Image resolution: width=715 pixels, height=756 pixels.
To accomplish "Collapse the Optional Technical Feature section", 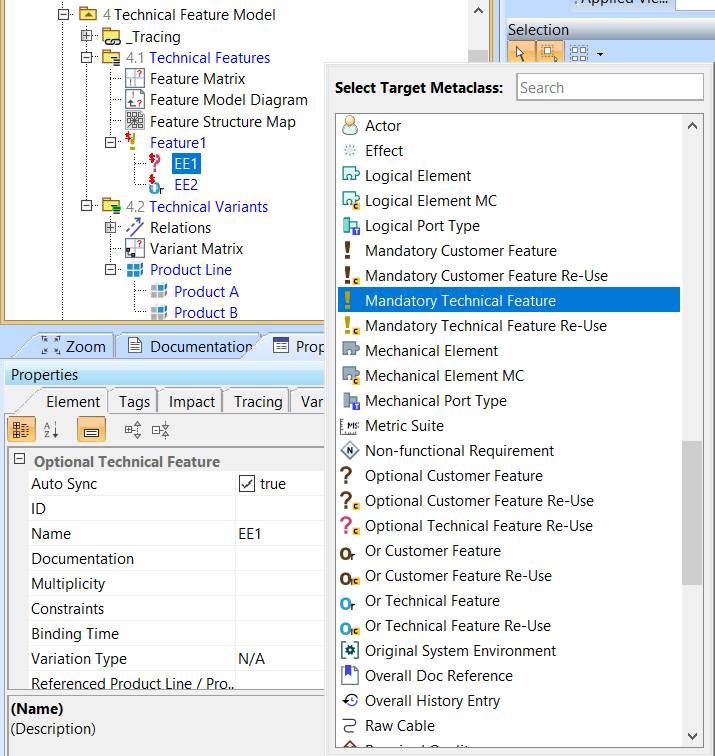I will pos(19,461).
